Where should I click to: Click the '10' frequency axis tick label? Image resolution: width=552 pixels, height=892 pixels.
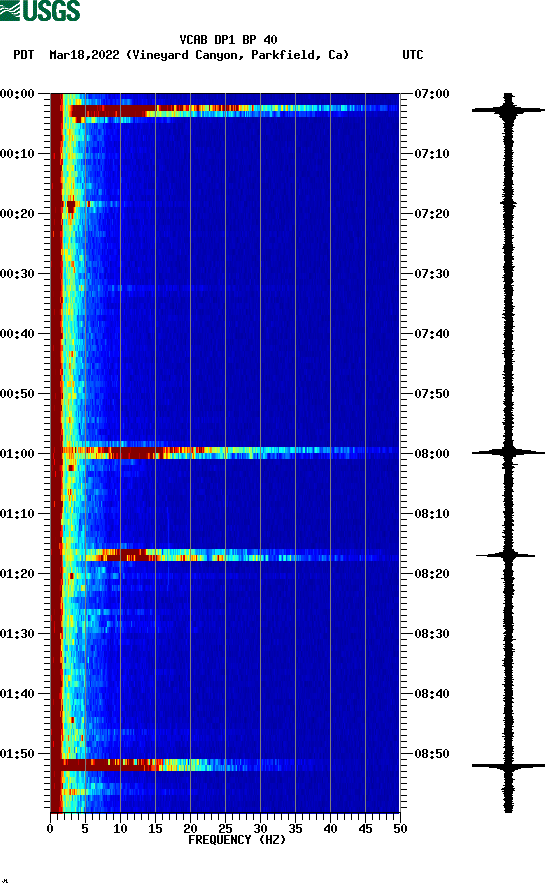(x=120, y=829)
